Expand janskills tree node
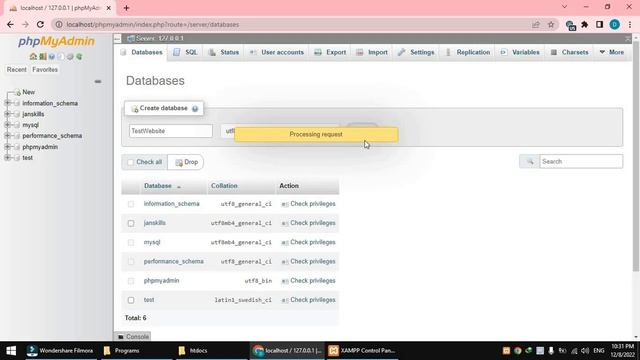 coord(7,114)
